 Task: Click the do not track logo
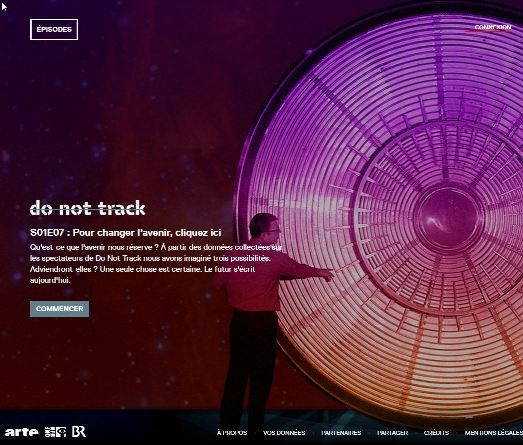click(87, 208)
